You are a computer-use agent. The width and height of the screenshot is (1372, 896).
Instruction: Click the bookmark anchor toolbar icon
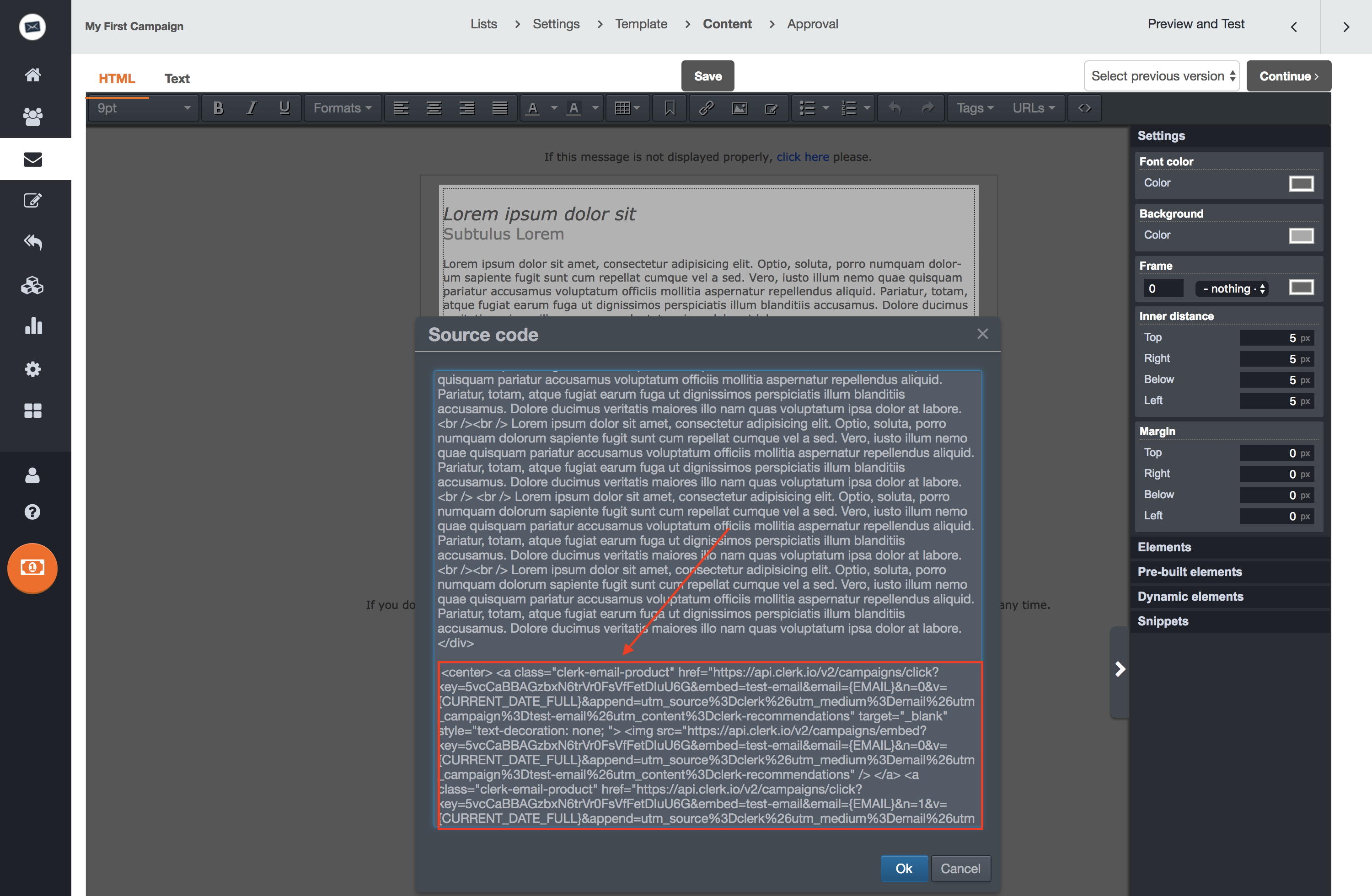[669, 108]
